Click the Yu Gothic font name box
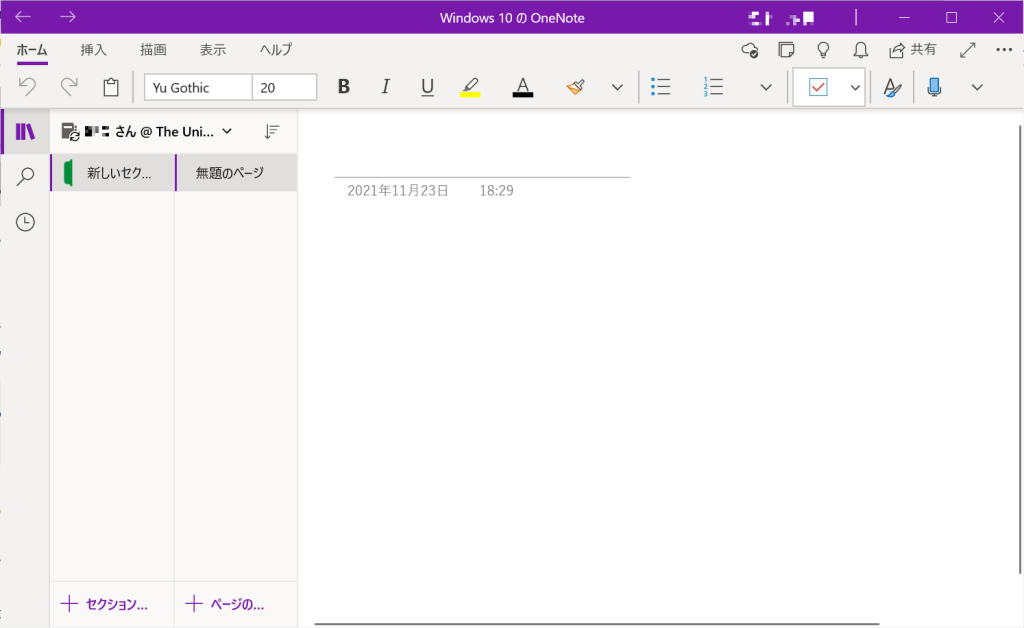 (198, 87)
